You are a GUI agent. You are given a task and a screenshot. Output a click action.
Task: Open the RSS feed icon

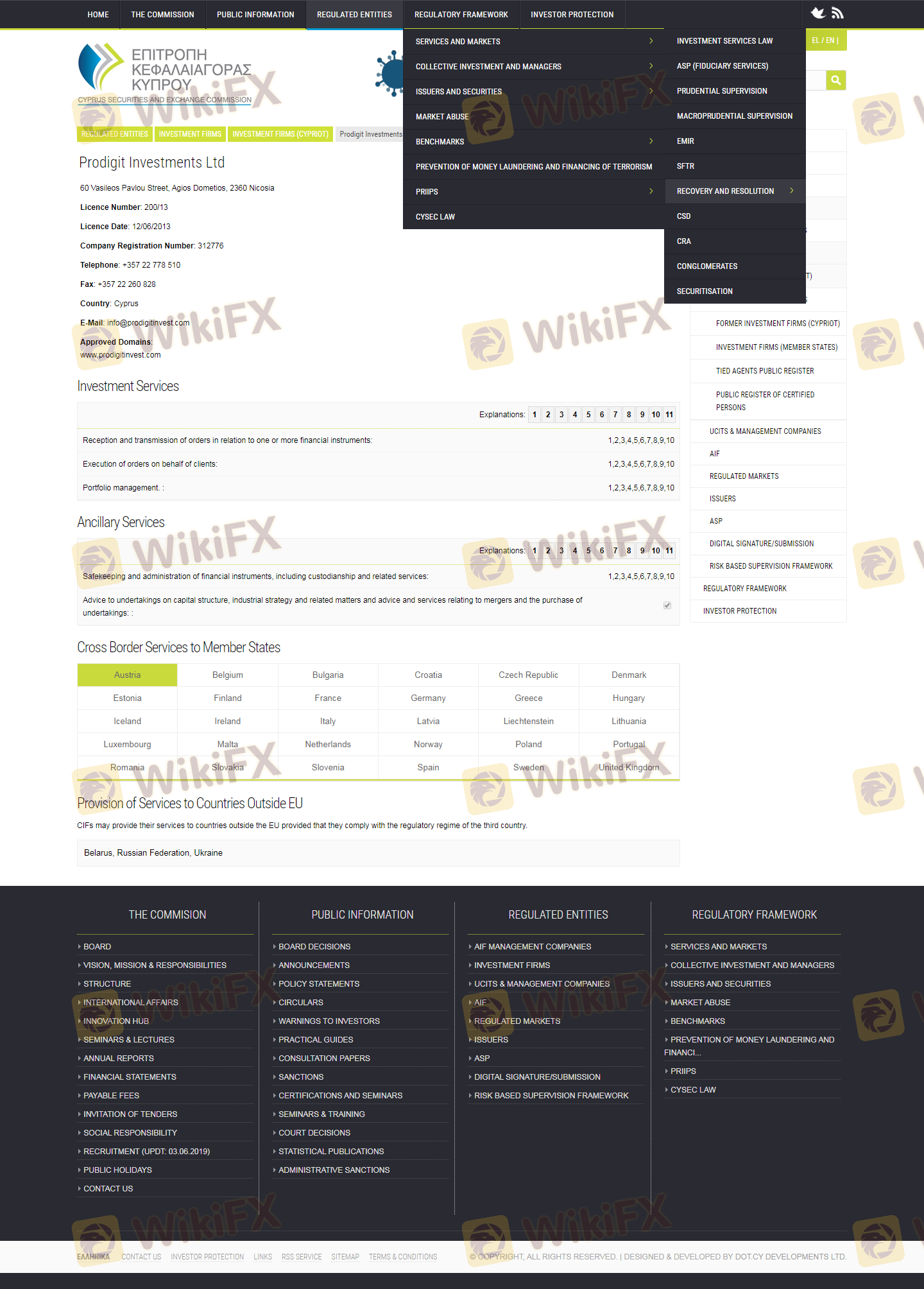(837, 13)
